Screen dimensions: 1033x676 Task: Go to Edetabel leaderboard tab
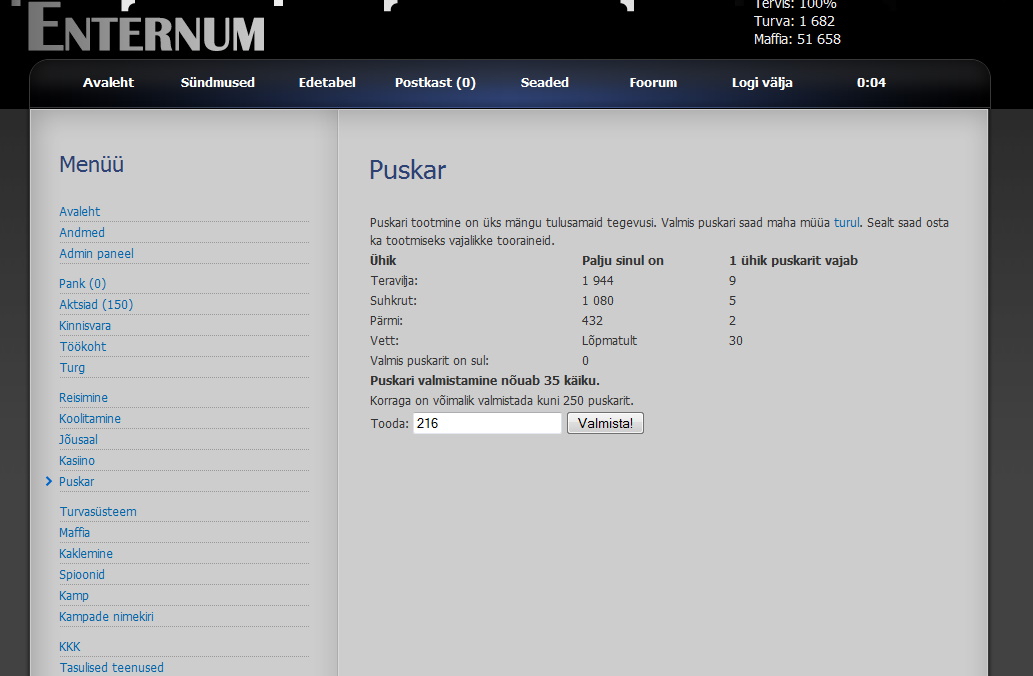(327, 83)
